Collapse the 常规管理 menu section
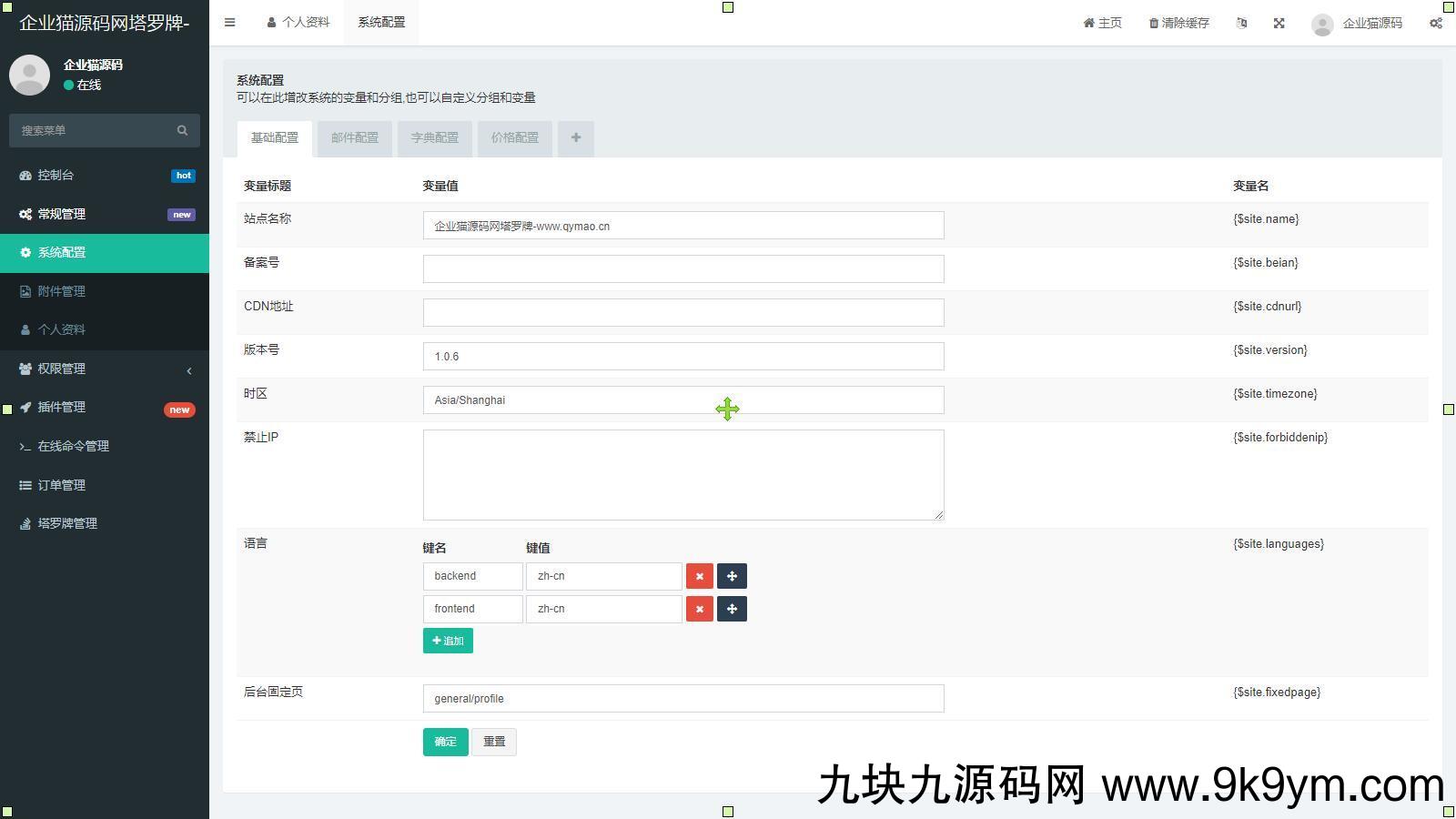 click(105, 214)
